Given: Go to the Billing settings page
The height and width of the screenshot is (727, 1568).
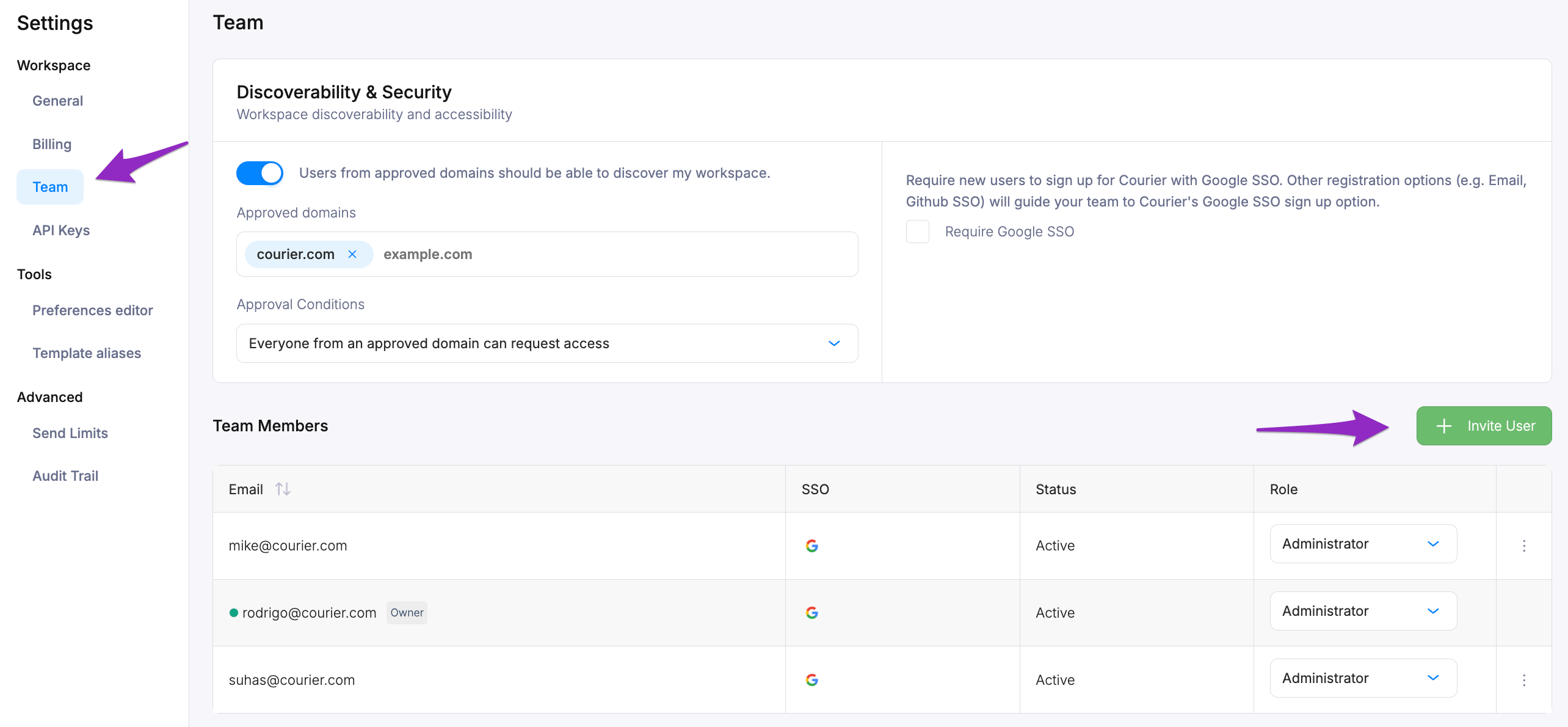Looking at the screenshot, I should pos(52,144).
